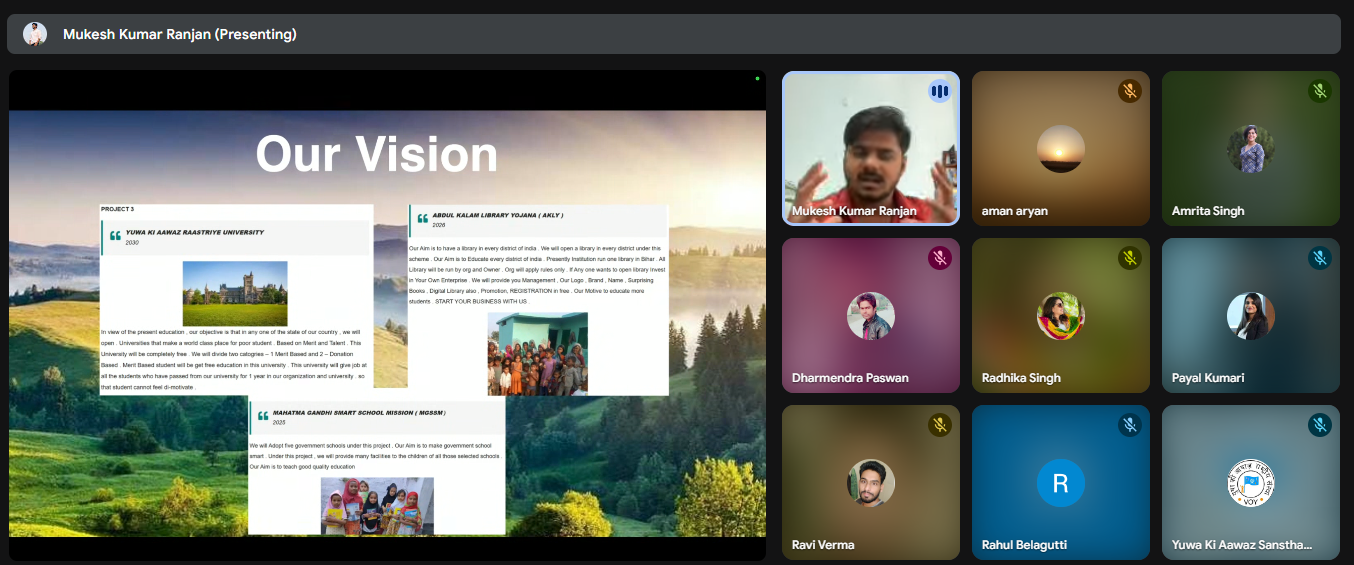This screenshot has width=1354, height=565.
Task: Click the 'Payal Kumari' name label
Action: 1208,378
